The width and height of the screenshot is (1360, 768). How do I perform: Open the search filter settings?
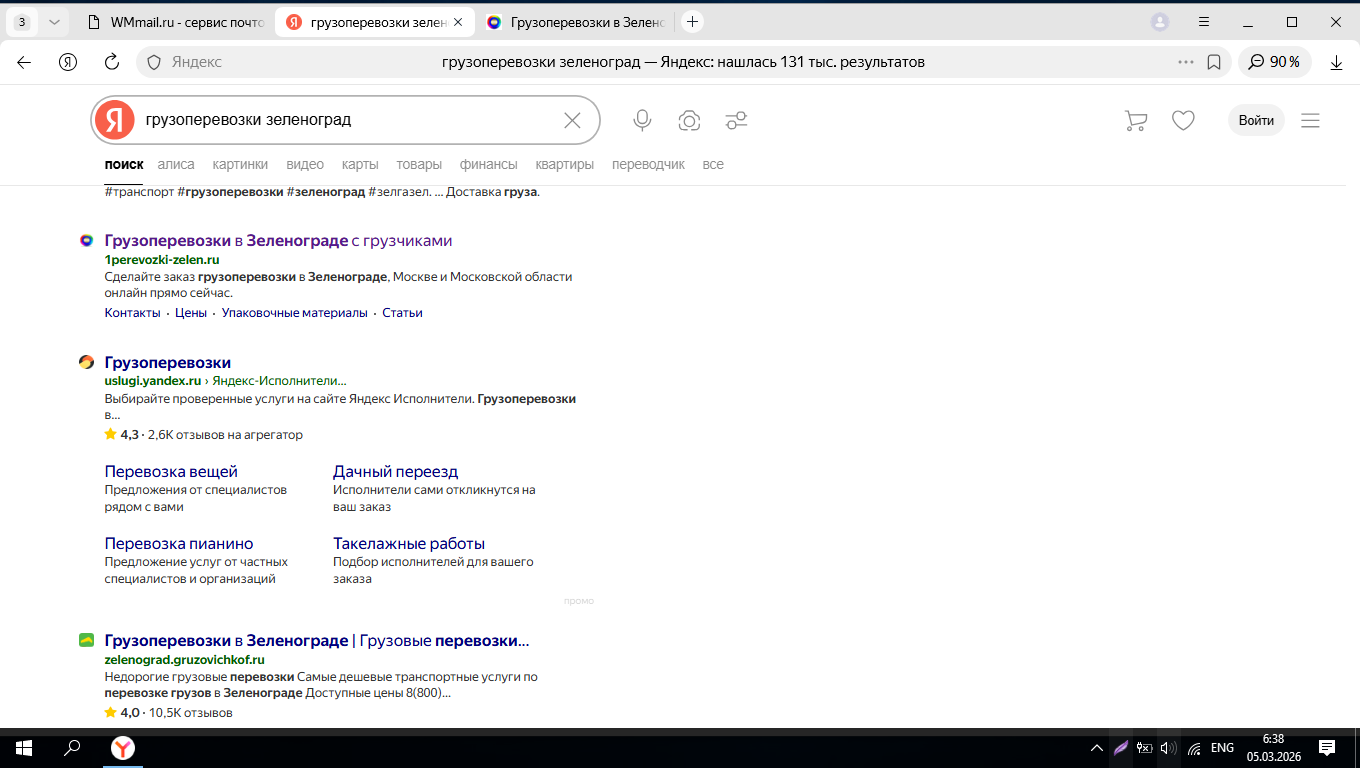pos(737,121)
